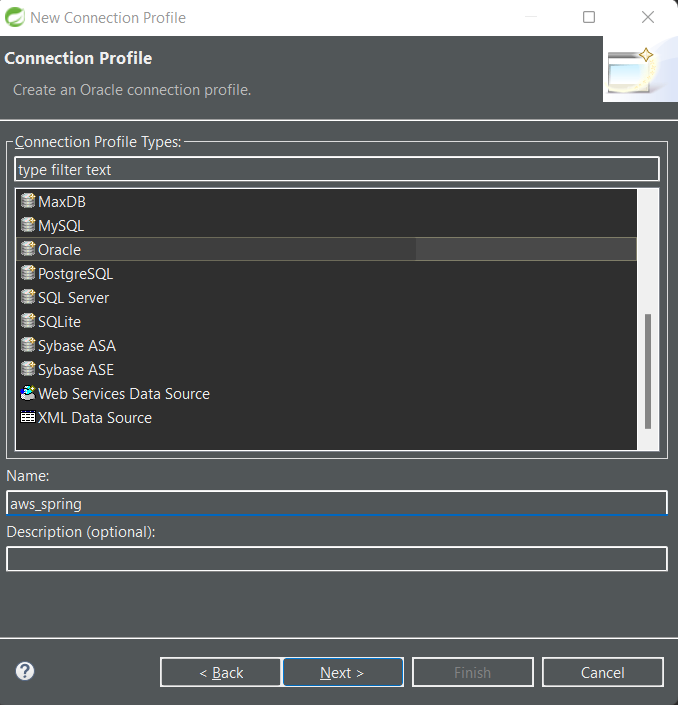
Task: Open the help question mark icon
Action: [x=25, y=671]
